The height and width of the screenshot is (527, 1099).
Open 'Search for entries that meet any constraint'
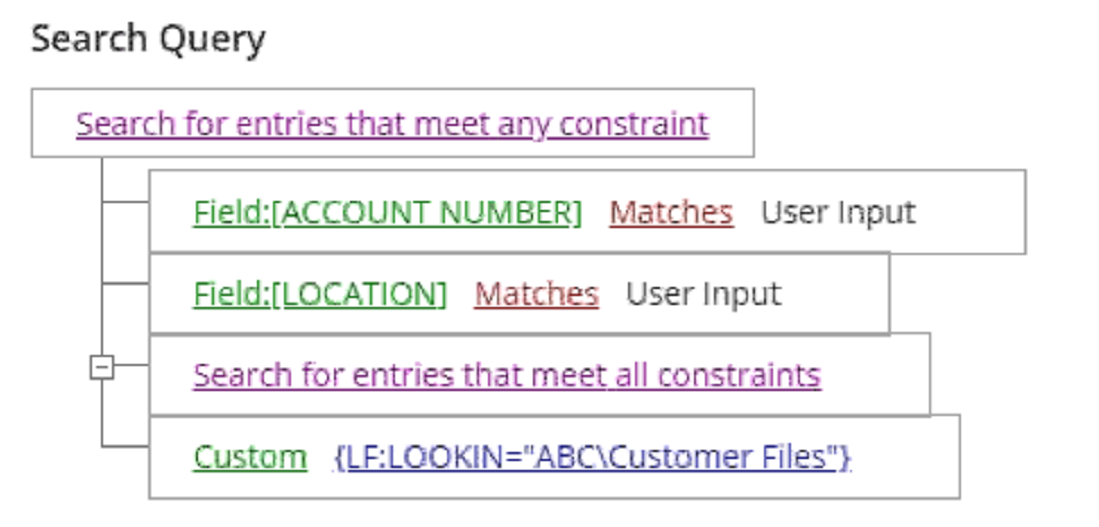[x=392, y=125]
